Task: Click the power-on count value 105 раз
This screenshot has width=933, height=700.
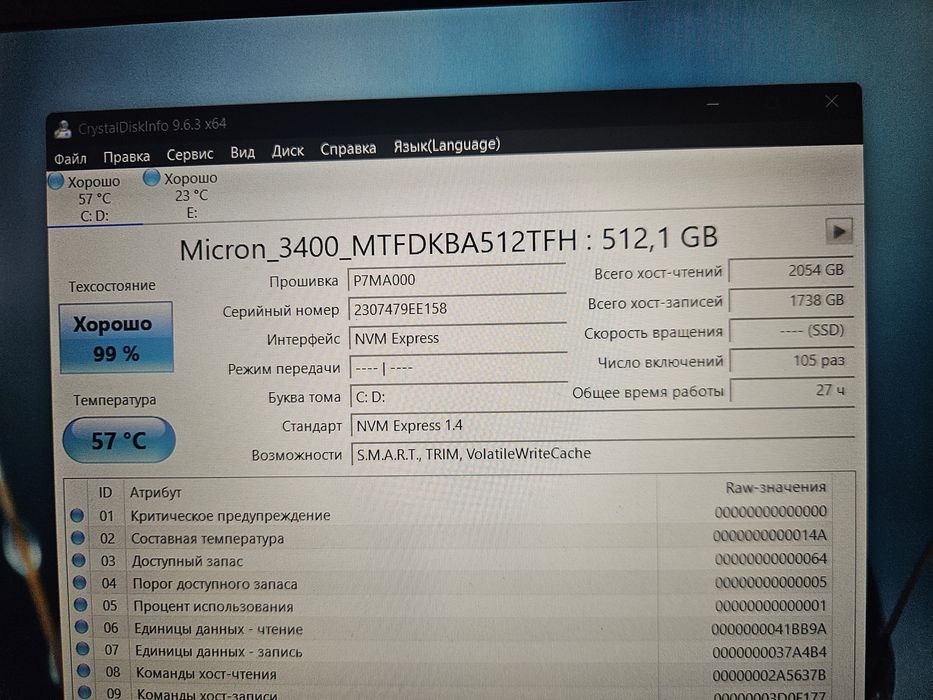Action: (793, 360)
